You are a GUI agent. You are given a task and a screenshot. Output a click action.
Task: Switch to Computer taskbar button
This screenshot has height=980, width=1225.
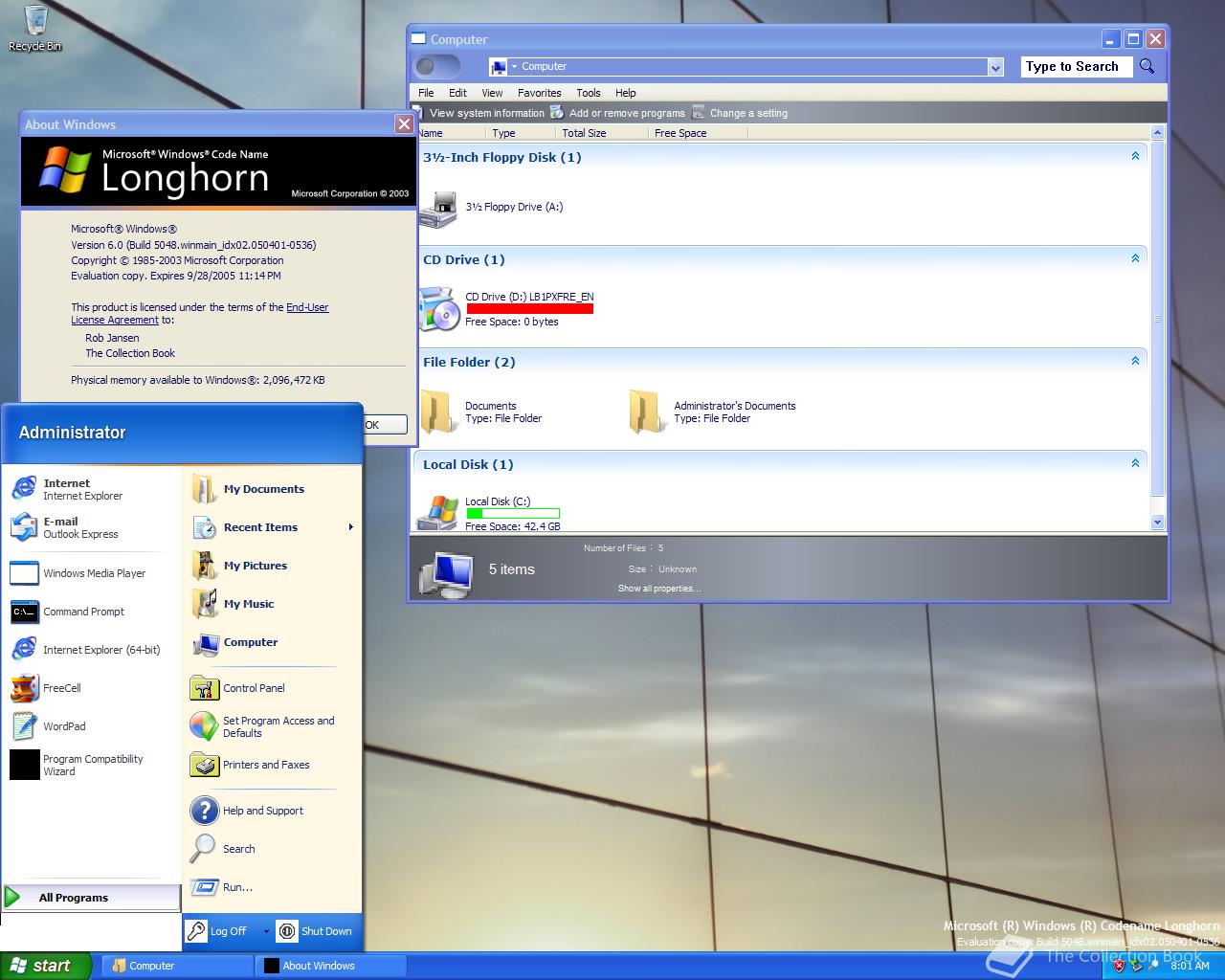pos(177,966)
